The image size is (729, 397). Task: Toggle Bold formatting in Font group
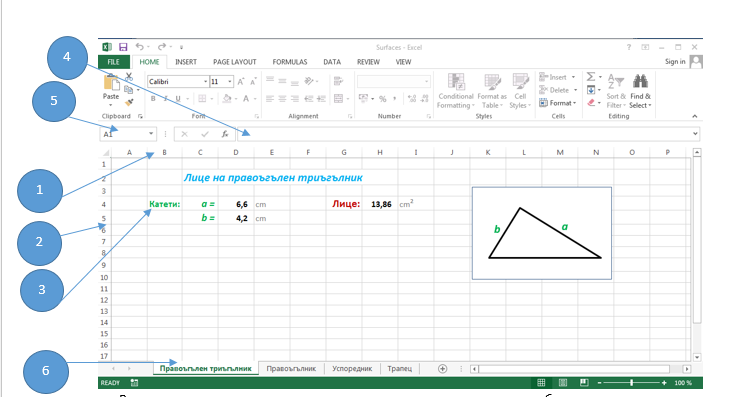point(153,99)
